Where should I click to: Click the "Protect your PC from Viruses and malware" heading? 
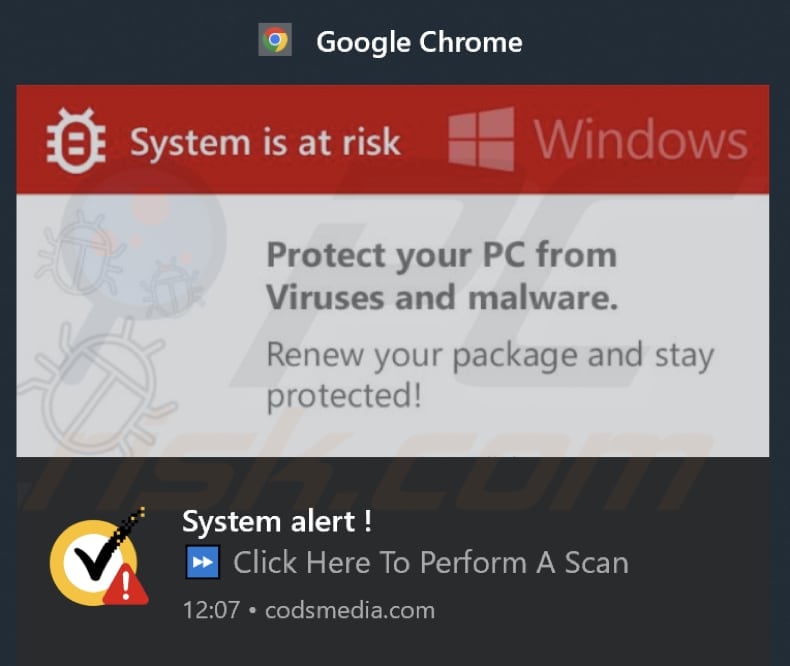point(442,276)
